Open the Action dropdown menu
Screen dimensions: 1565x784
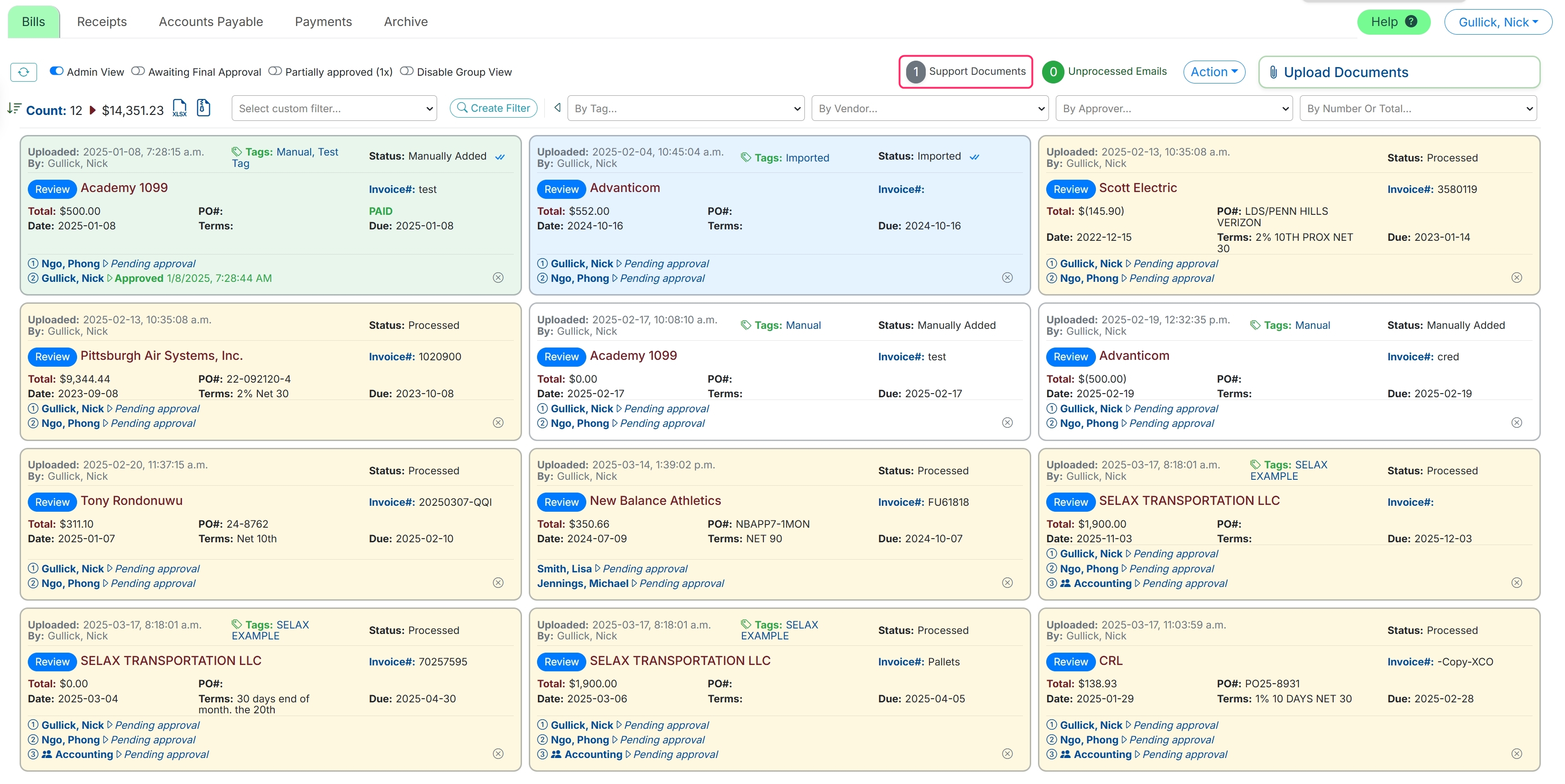(x=1214, y=72)
